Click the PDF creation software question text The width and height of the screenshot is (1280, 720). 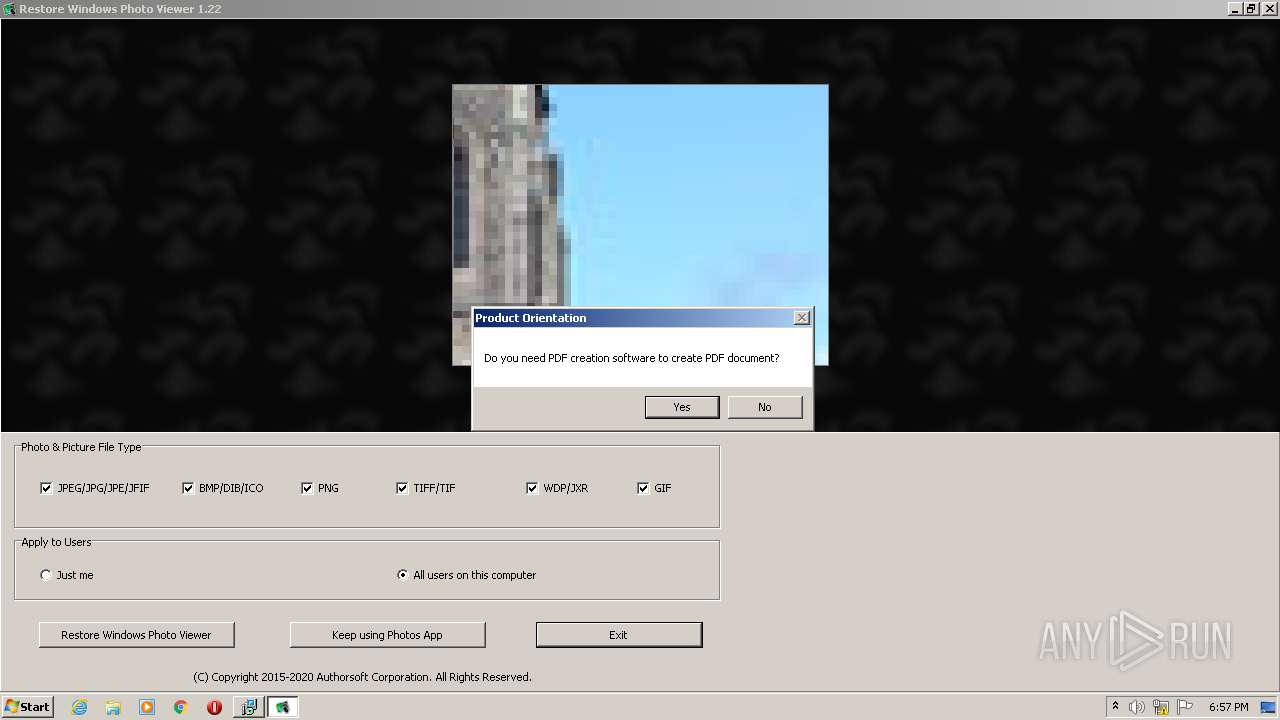[631, 358]
